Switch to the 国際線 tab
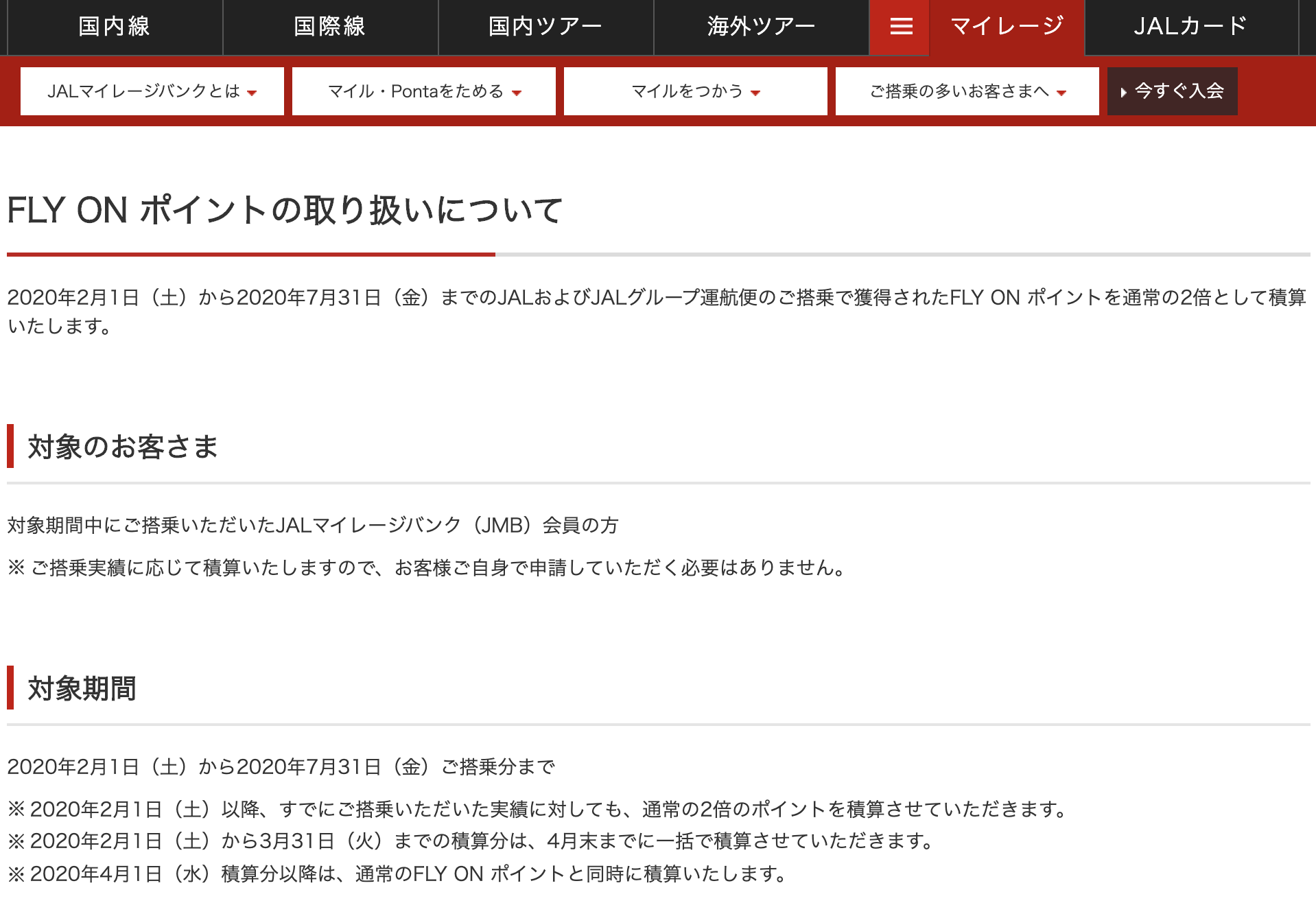This screenshot has width=1316, height=914. tap(330, 27)
